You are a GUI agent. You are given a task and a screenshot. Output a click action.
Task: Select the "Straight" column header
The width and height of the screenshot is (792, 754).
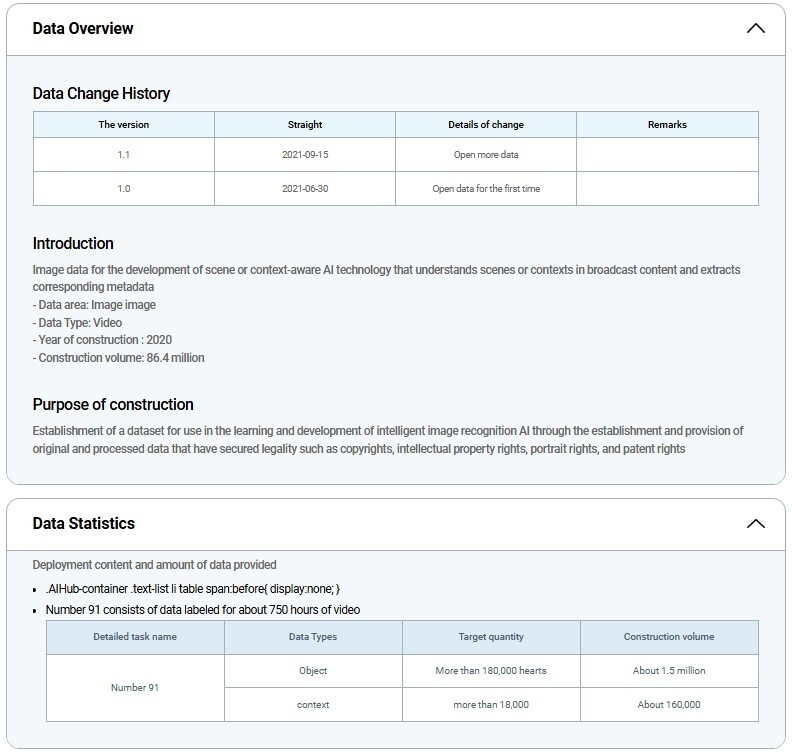(x=305, y=125)
